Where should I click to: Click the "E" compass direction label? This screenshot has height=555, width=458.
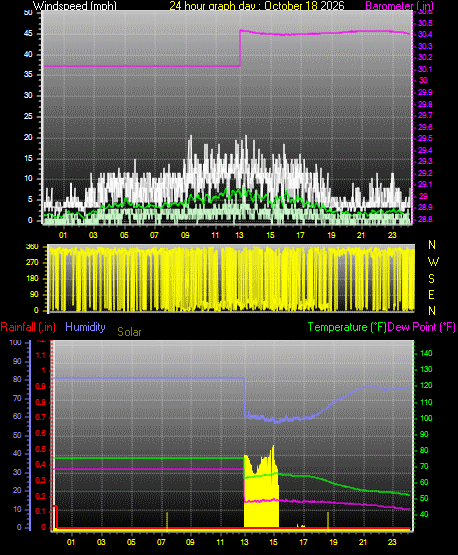click(431, 294)
